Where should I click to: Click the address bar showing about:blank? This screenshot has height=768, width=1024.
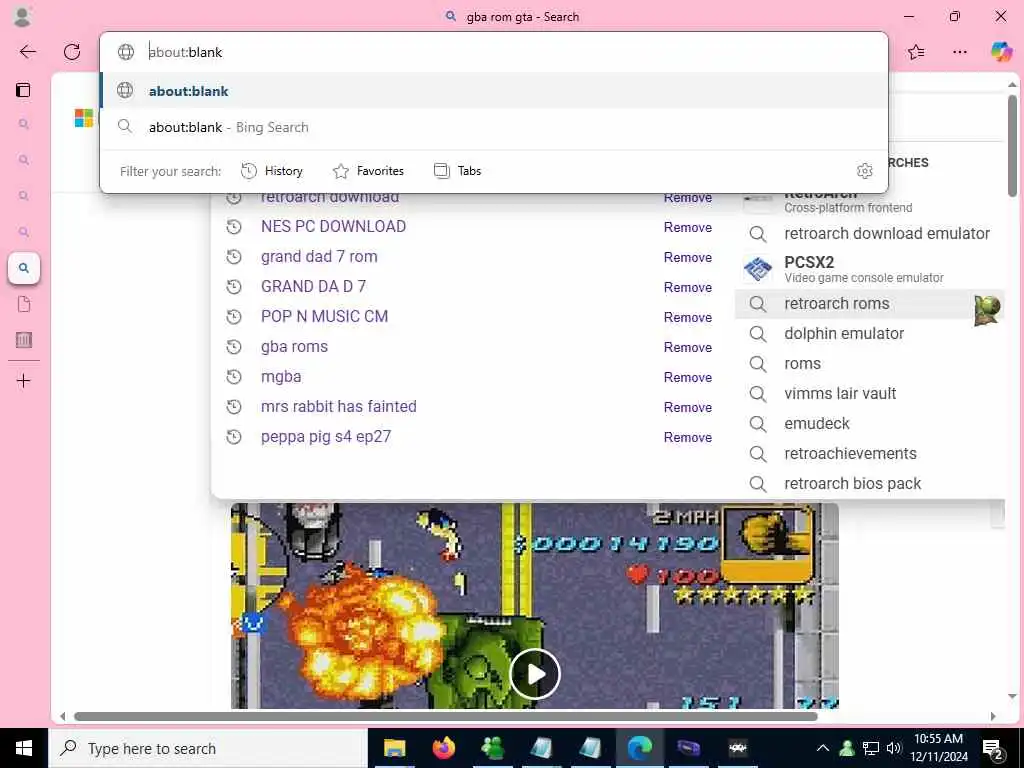[x=494, y=52]
